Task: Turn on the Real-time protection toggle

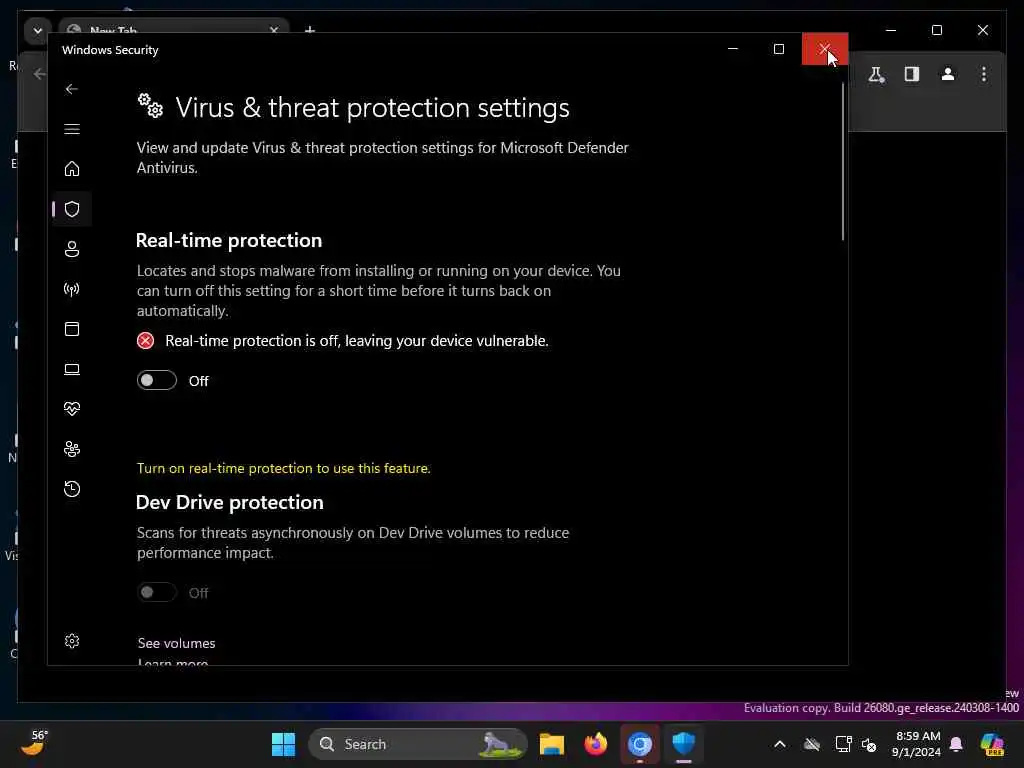Action: (x=157, y=380)
